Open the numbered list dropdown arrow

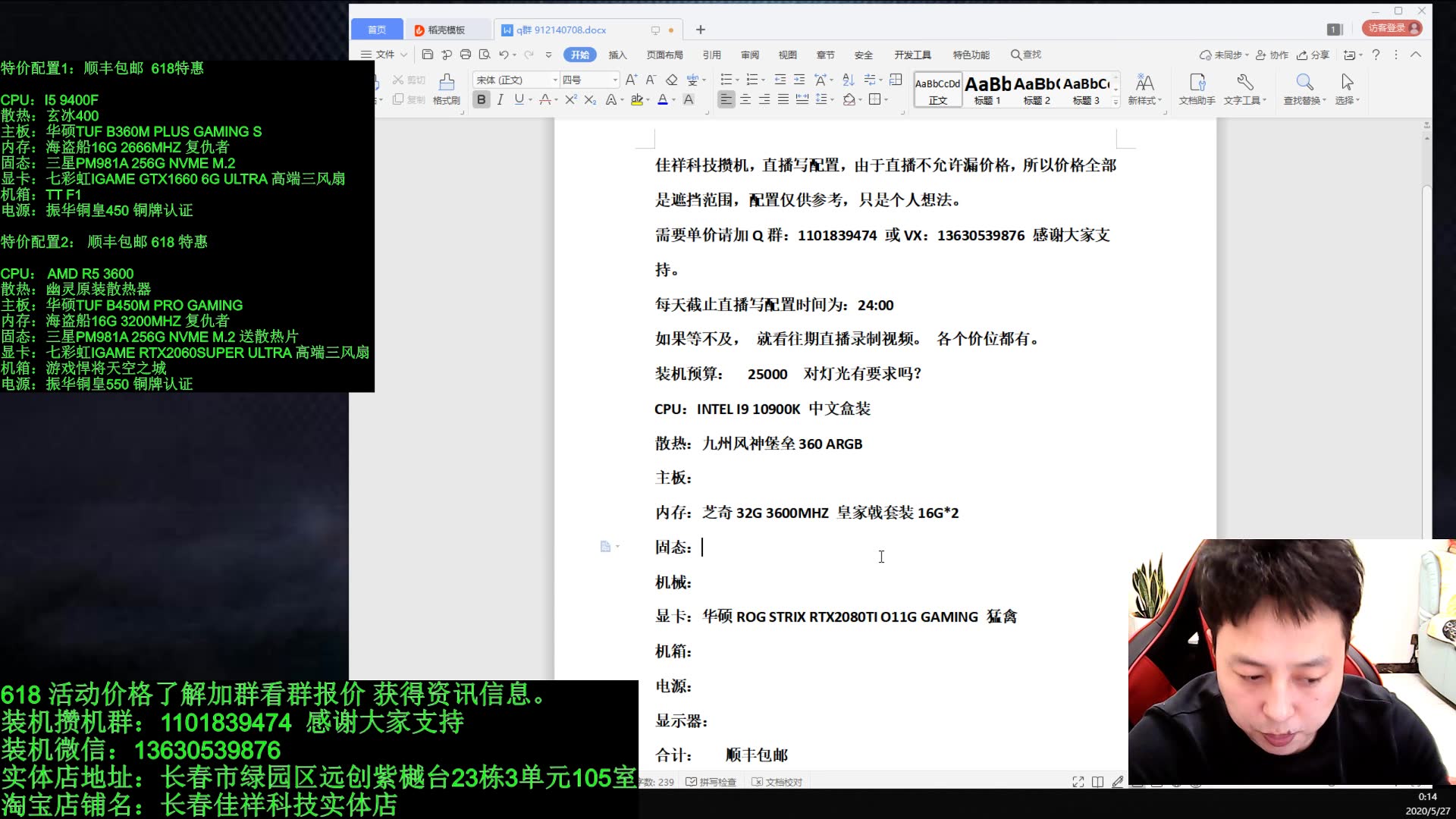click(x=763, y=80)
